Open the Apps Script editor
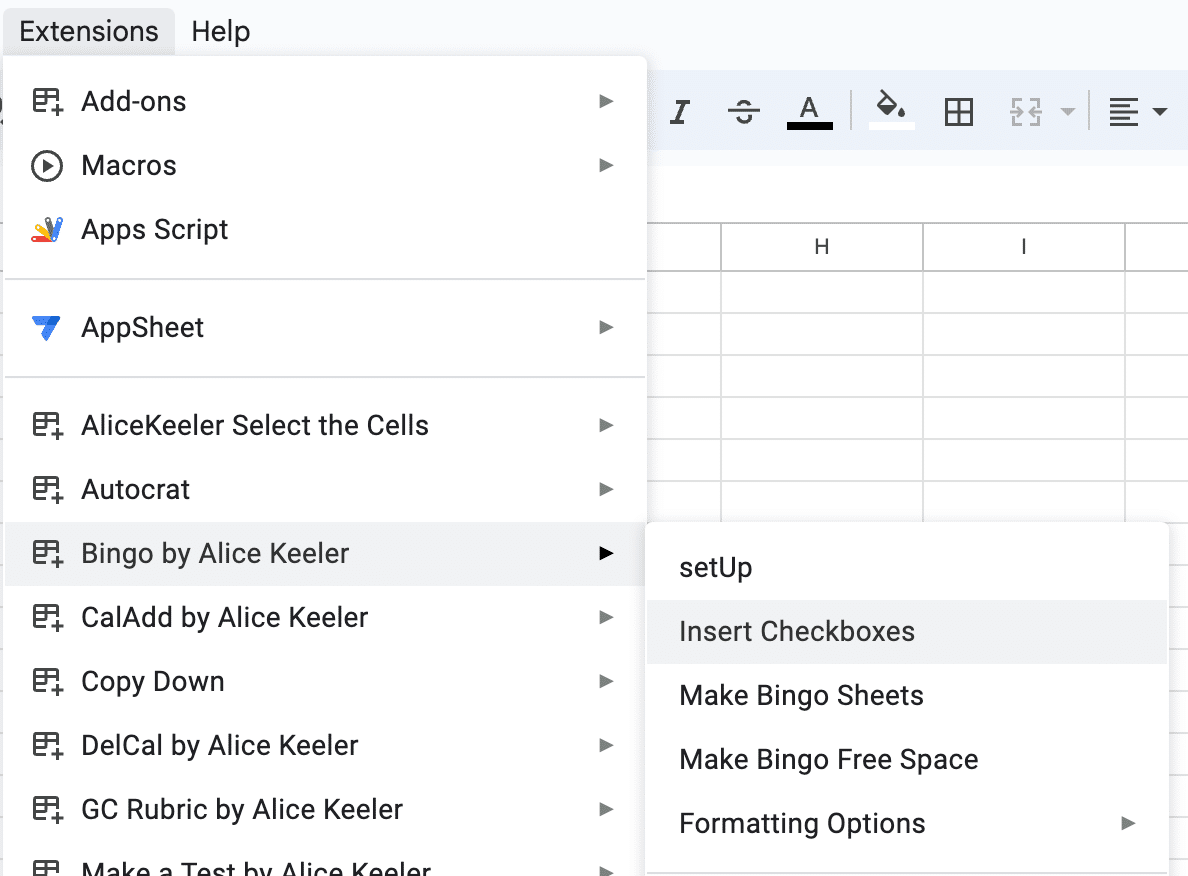The height and width of the screenshot is (876, 1188). tap(153, 229)
